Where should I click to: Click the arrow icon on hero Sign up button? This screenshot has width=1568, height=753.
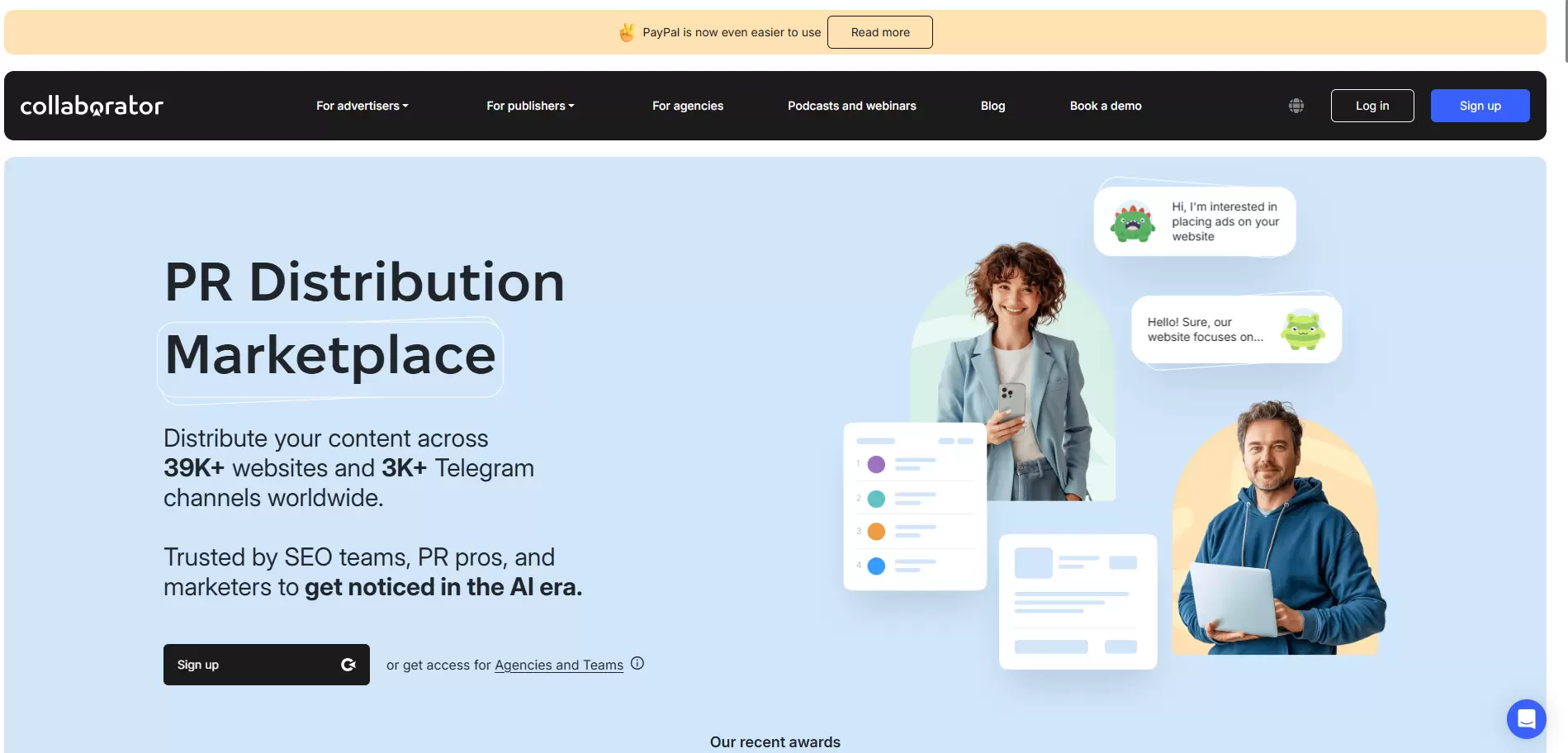click(348, 665)
